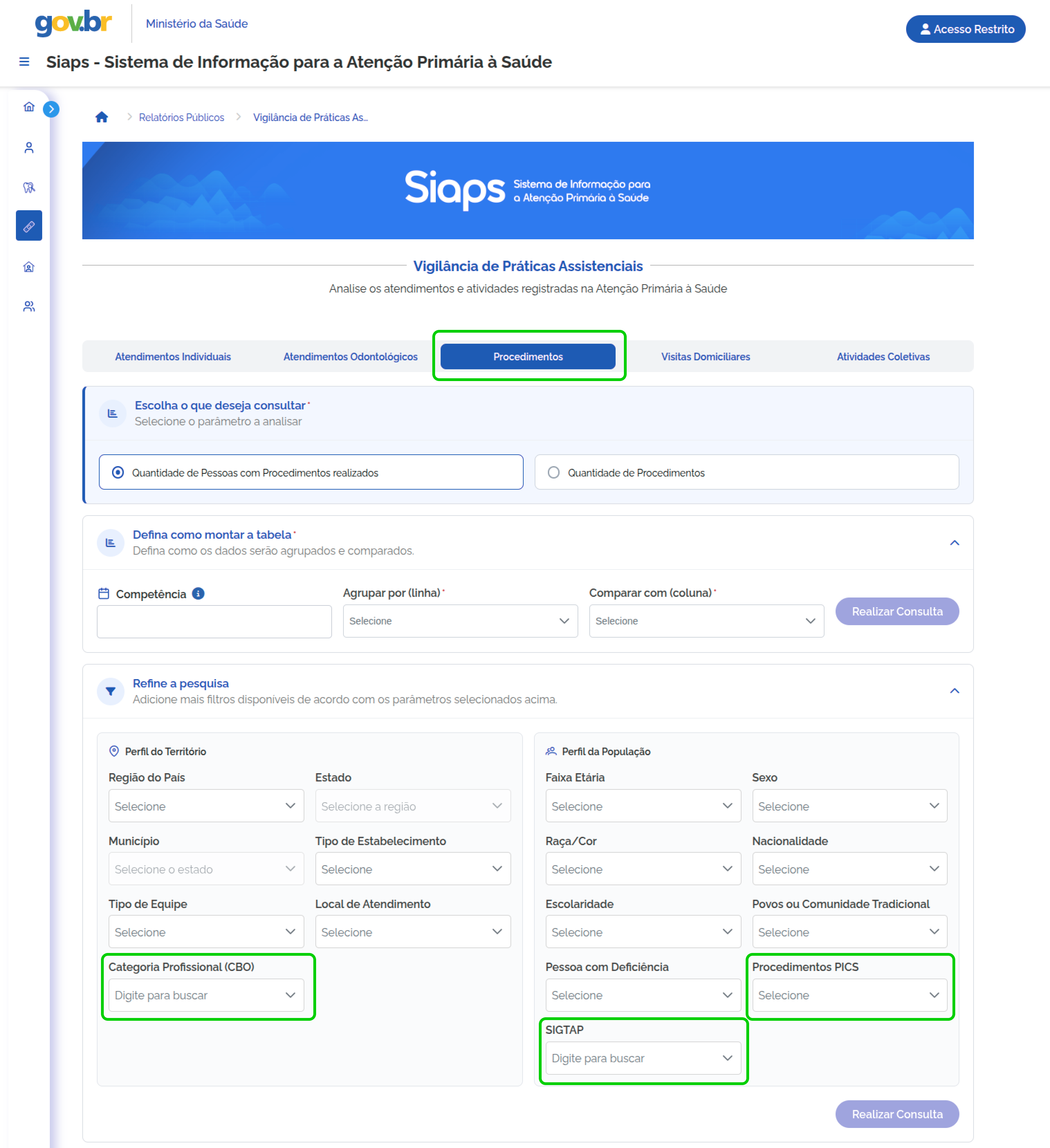Viewport: 1050px width, 1148px height.
Task: Switch to the Atendimentos Odontológicos tab
Action: pos(351,357)
